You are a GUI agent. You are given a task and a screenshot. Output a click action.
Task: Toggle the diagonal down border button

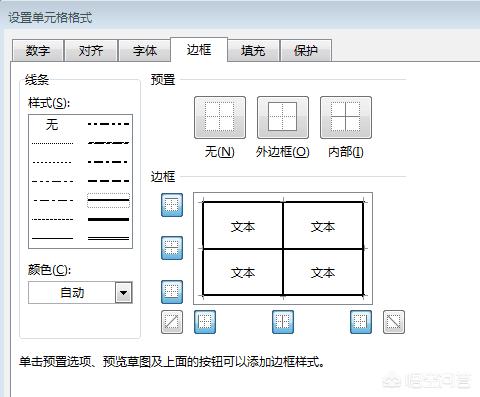[394, 322]
